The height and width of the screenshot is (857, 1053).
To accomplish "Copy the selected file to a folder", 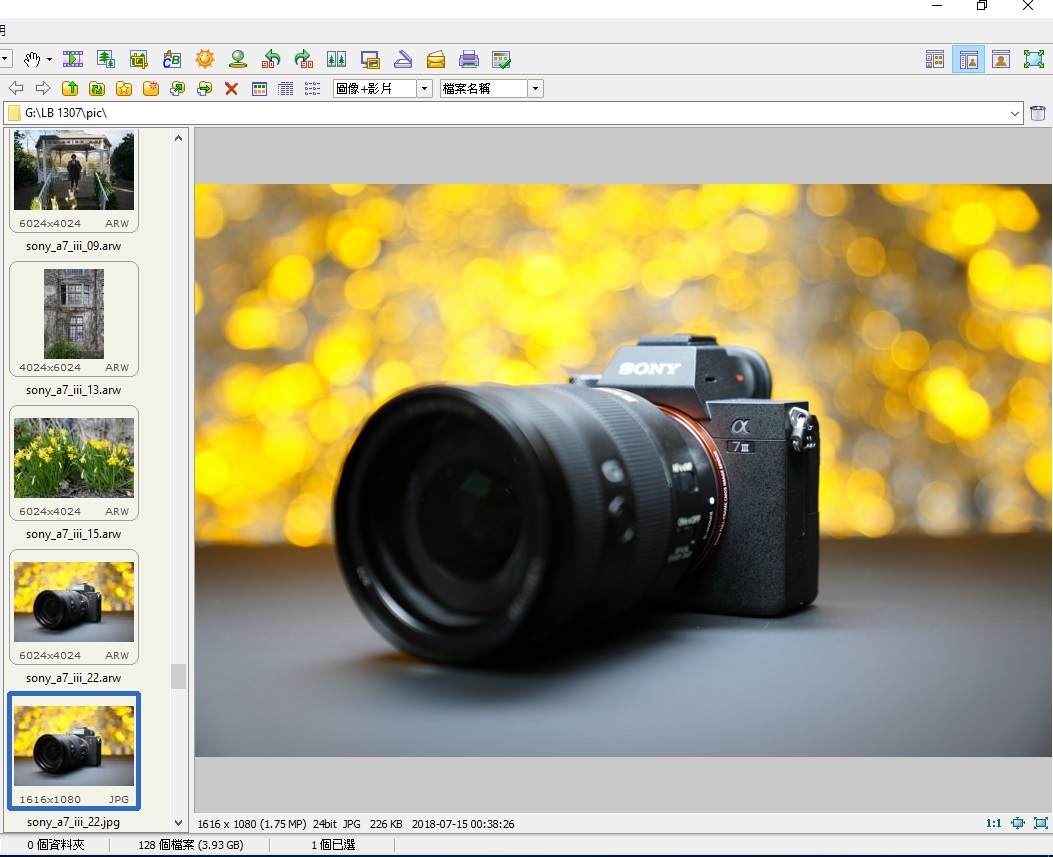I will pos(177,89).
